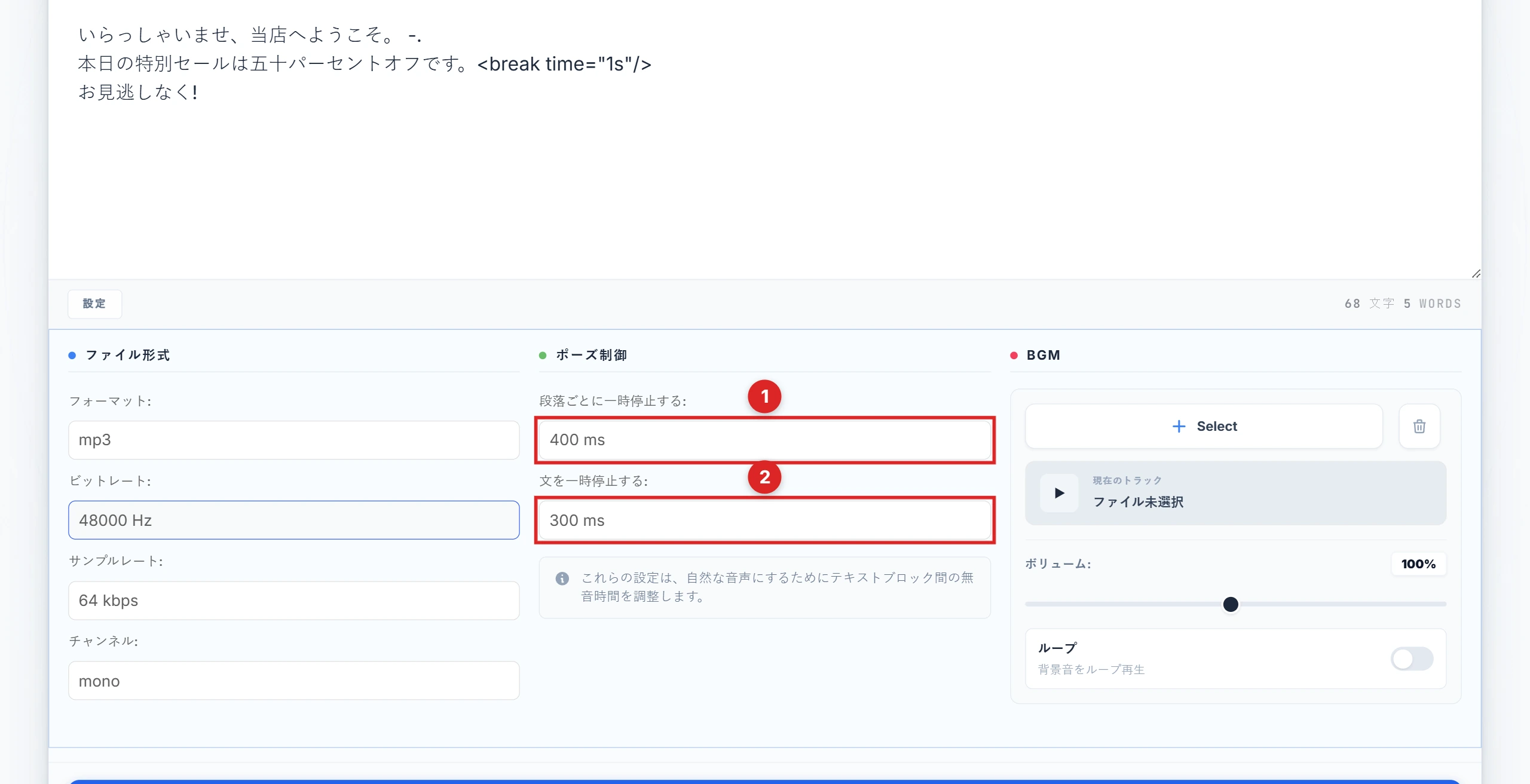Viewport: 1530px width, 784px height.
Task: Play the current track in the BGM panel
Action: point(1058,492)
